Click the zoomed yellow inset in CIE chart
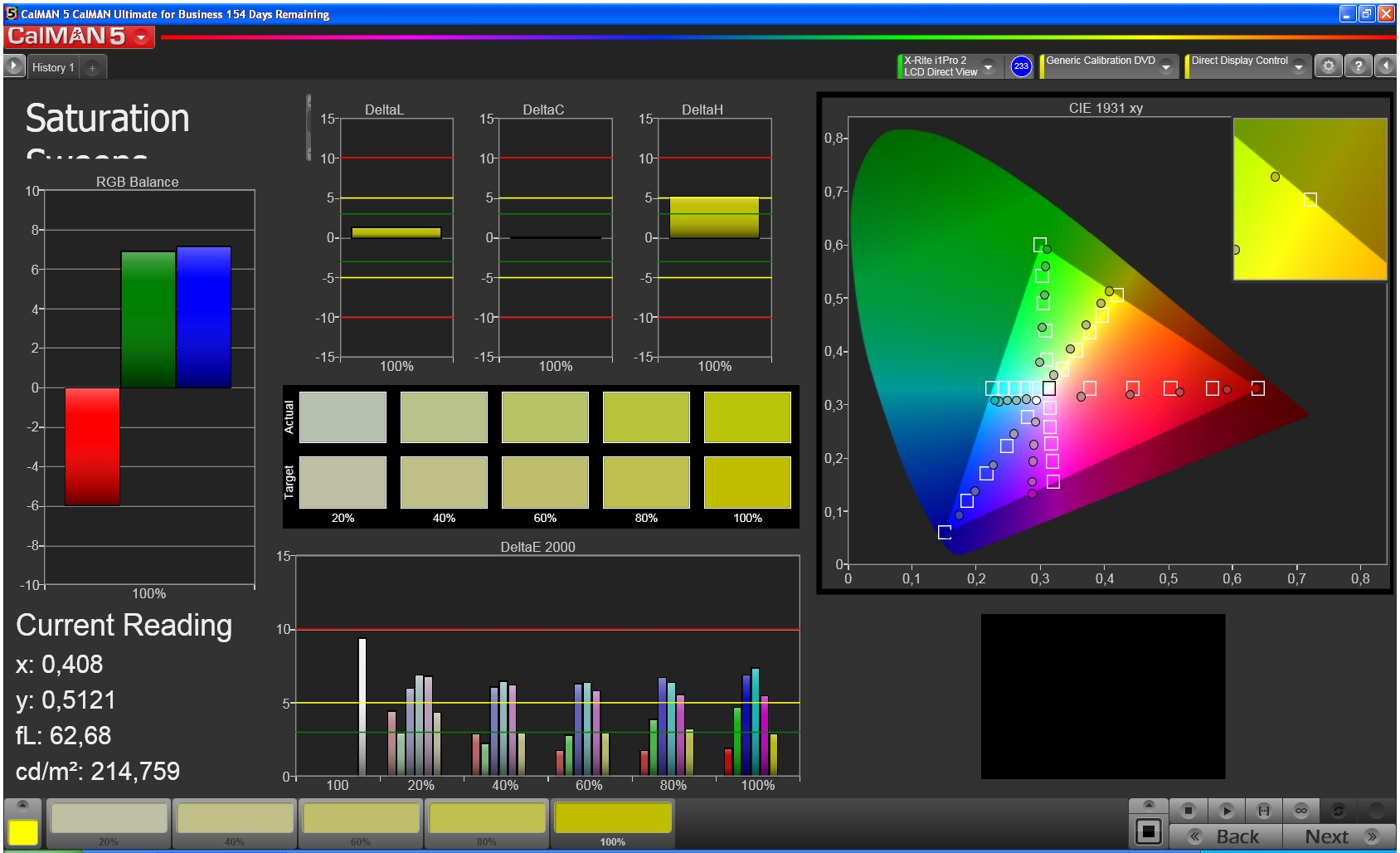 [x=1310, y=199]
